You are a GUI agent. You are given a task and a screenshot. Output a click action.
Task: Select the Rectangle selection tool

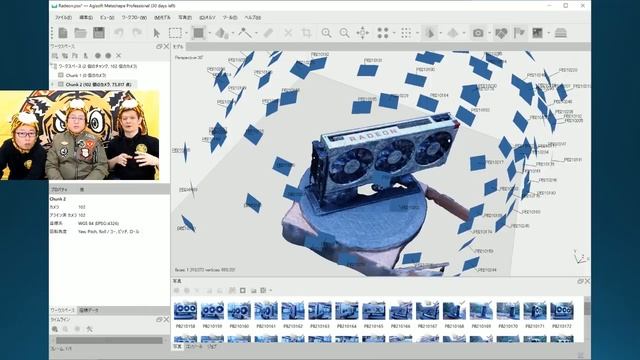click(x=175, y=33)
